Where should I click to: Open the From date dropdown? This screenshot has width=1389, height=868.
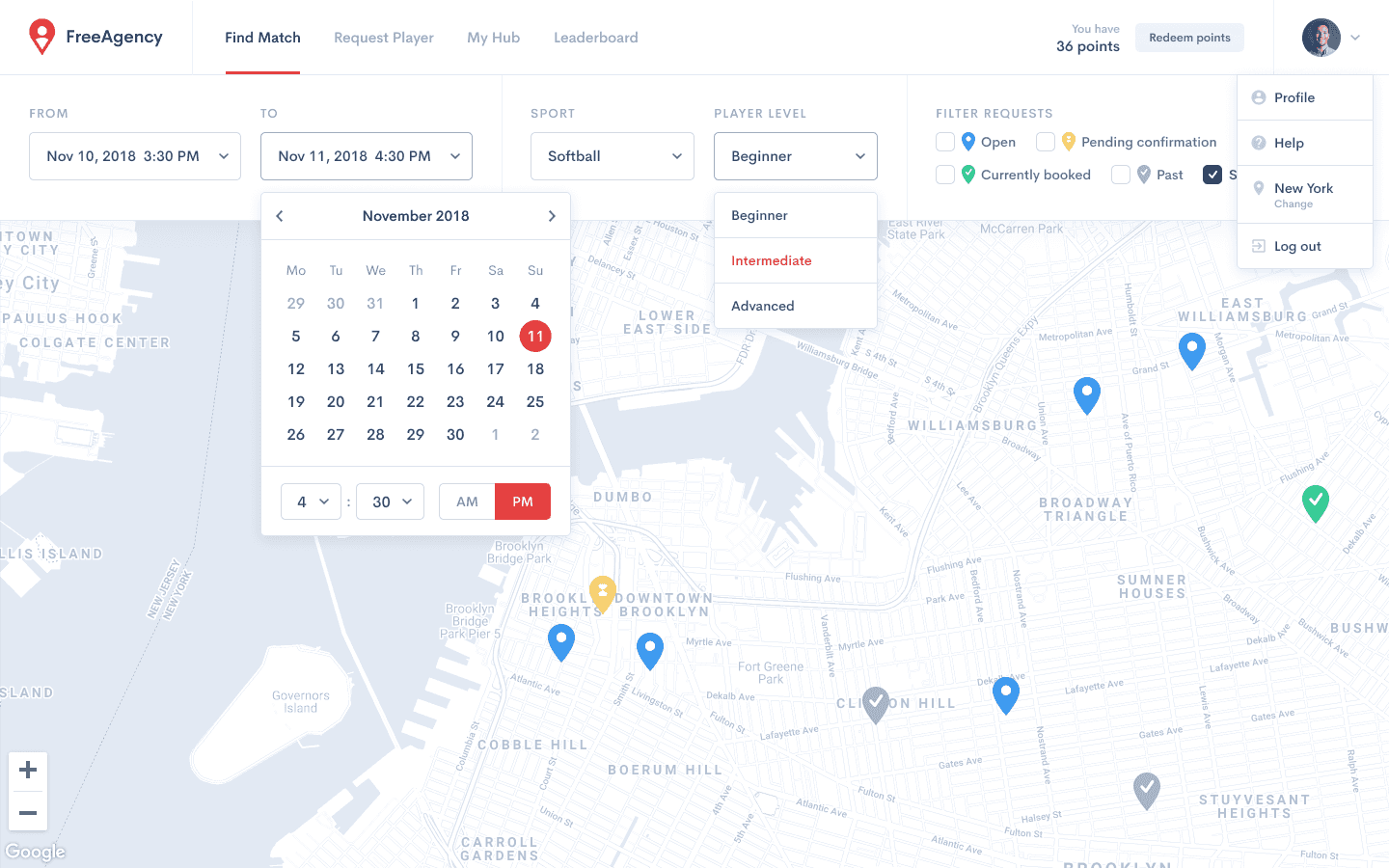(135, 156)
